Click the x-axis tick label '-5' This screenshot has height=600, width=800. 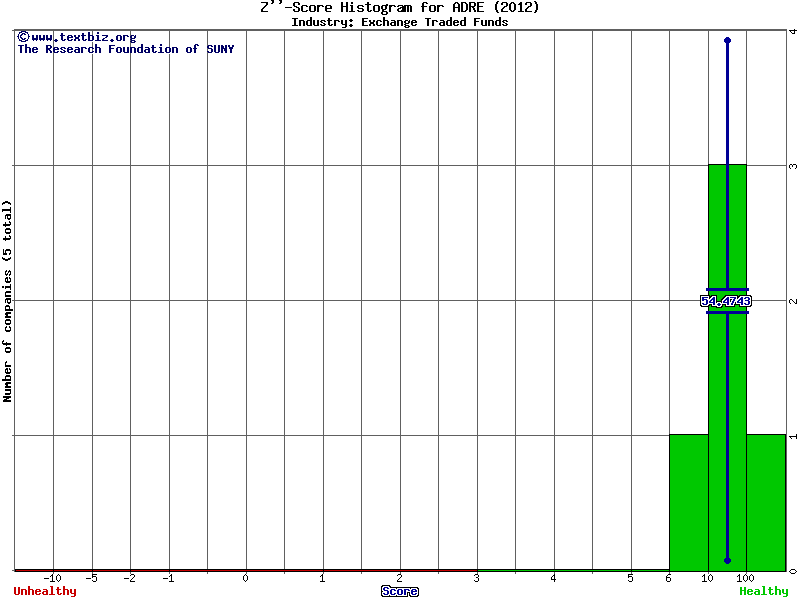[x=91, y=578]
